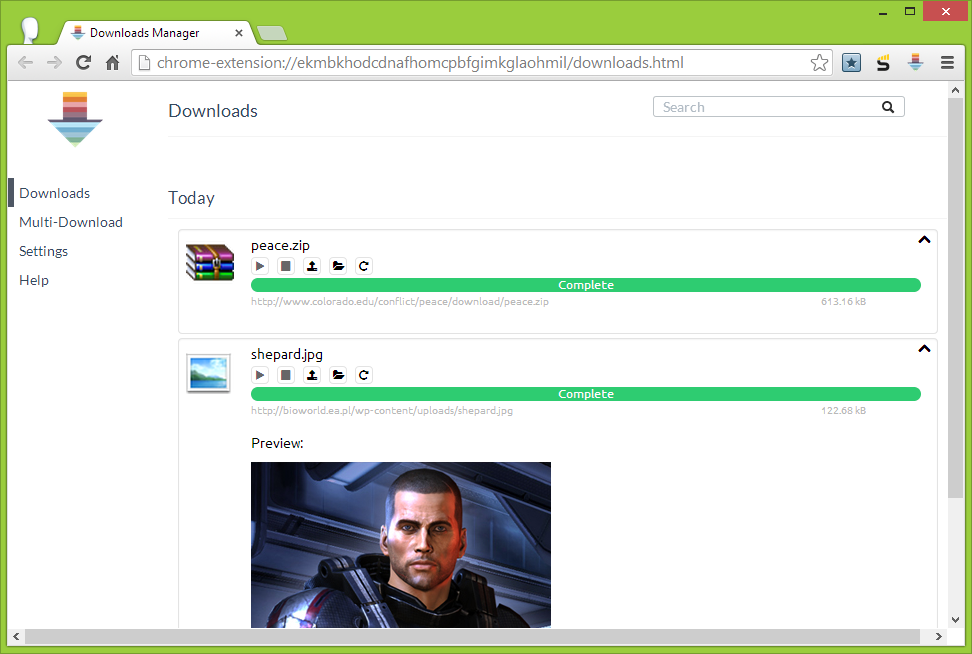This screenshot has height=654, width=972.
Task: Click the yellow S extension icon
Action: (x=883, y=63)
